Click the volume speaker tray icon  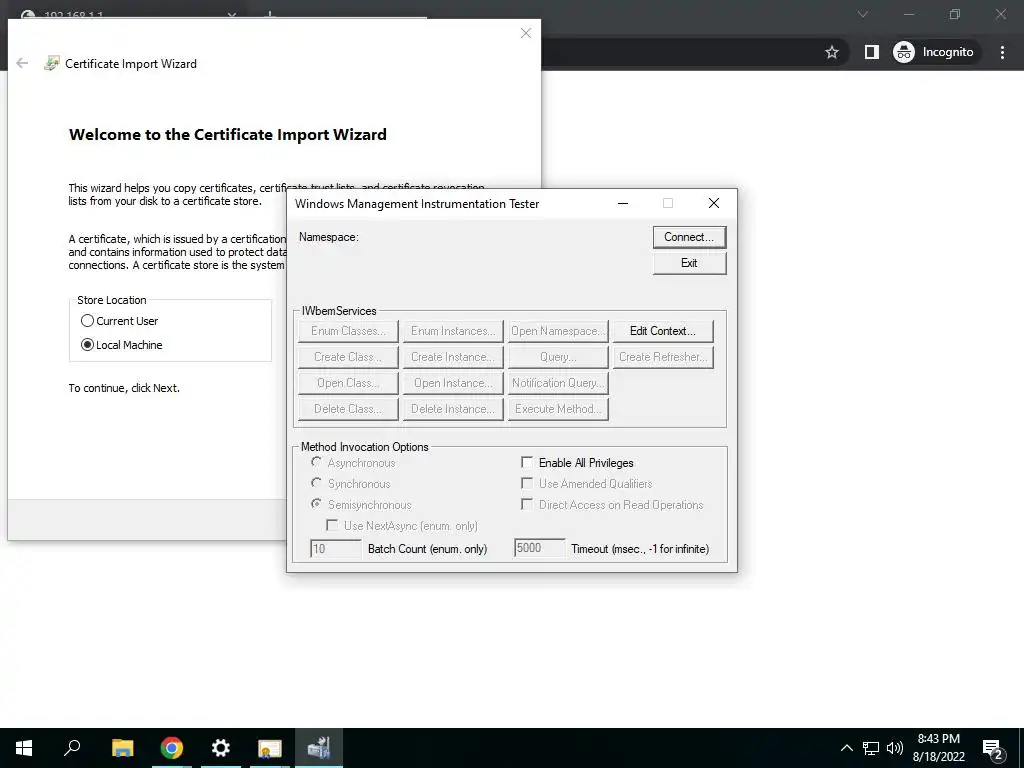[x=895, y=748]
